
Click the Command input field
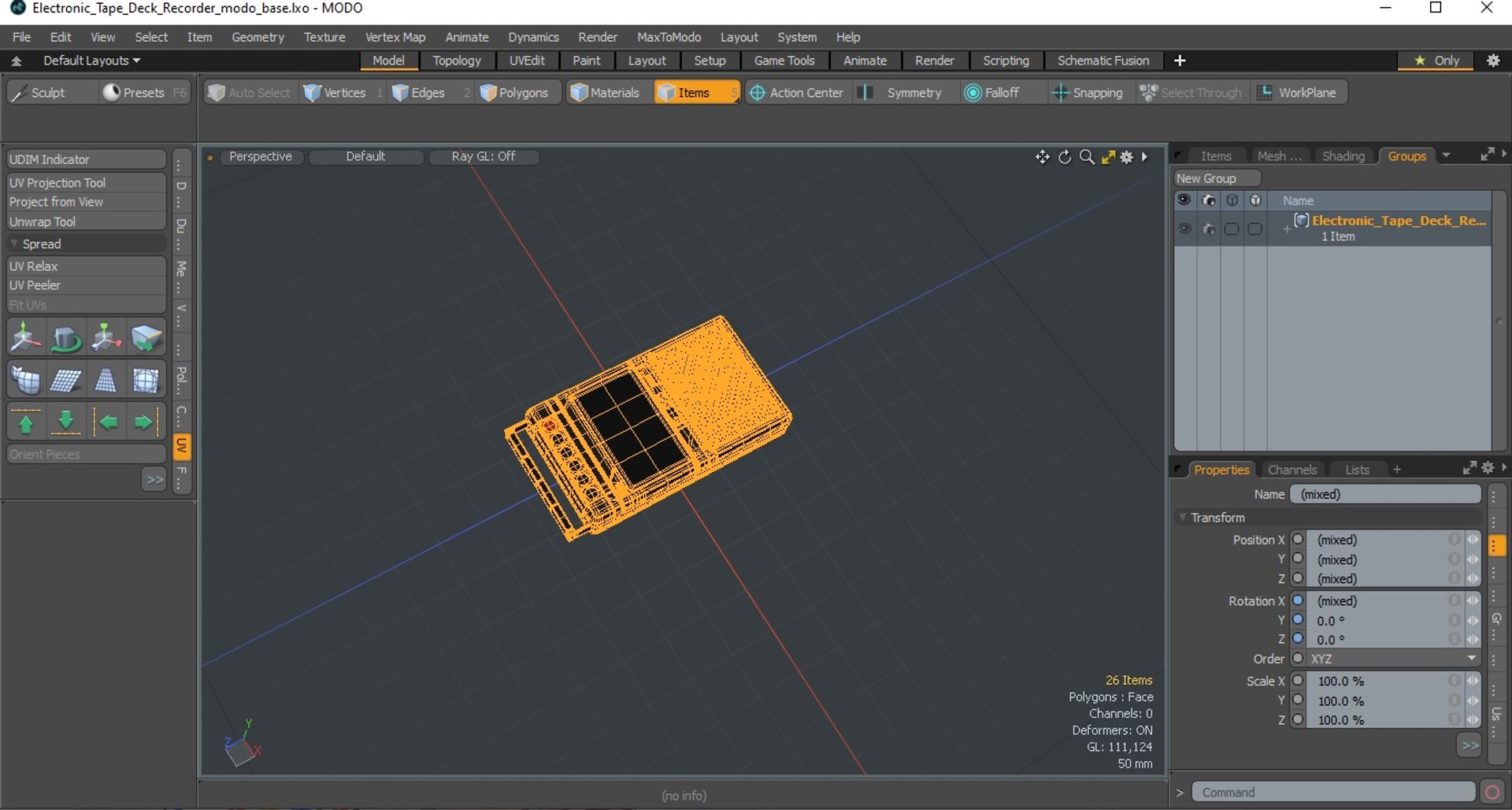[1333, 792]
